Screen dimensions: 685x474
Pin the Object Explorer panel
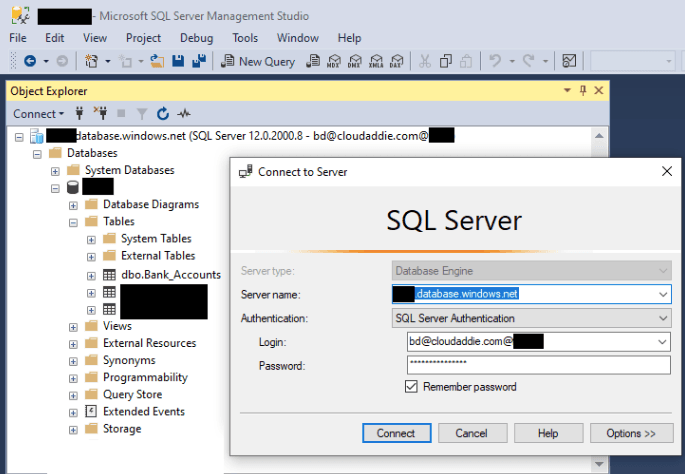583,90
